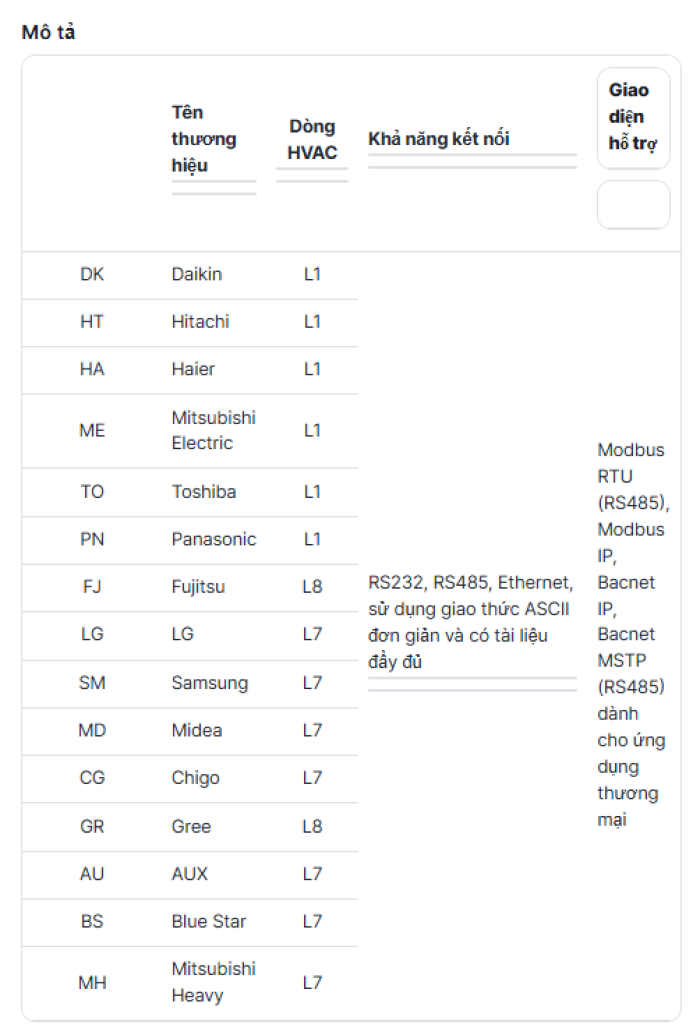
Task: Select the Samsung brand cell
Action: click(x=209, y=683)
